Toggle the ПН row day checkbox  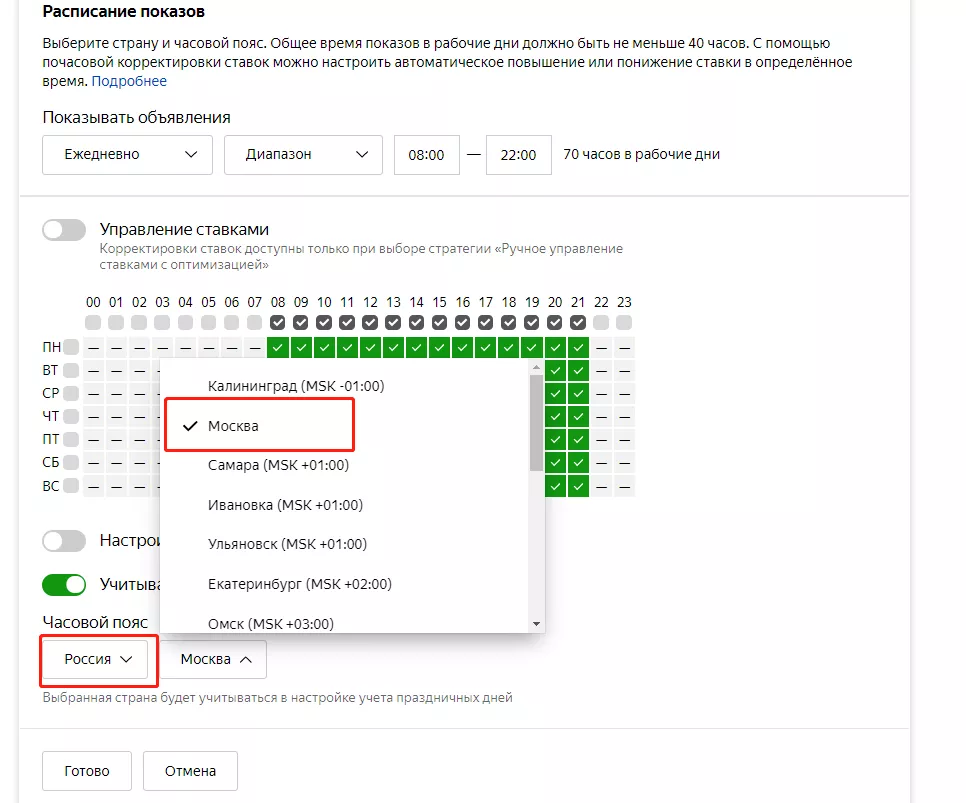[71, 347]
